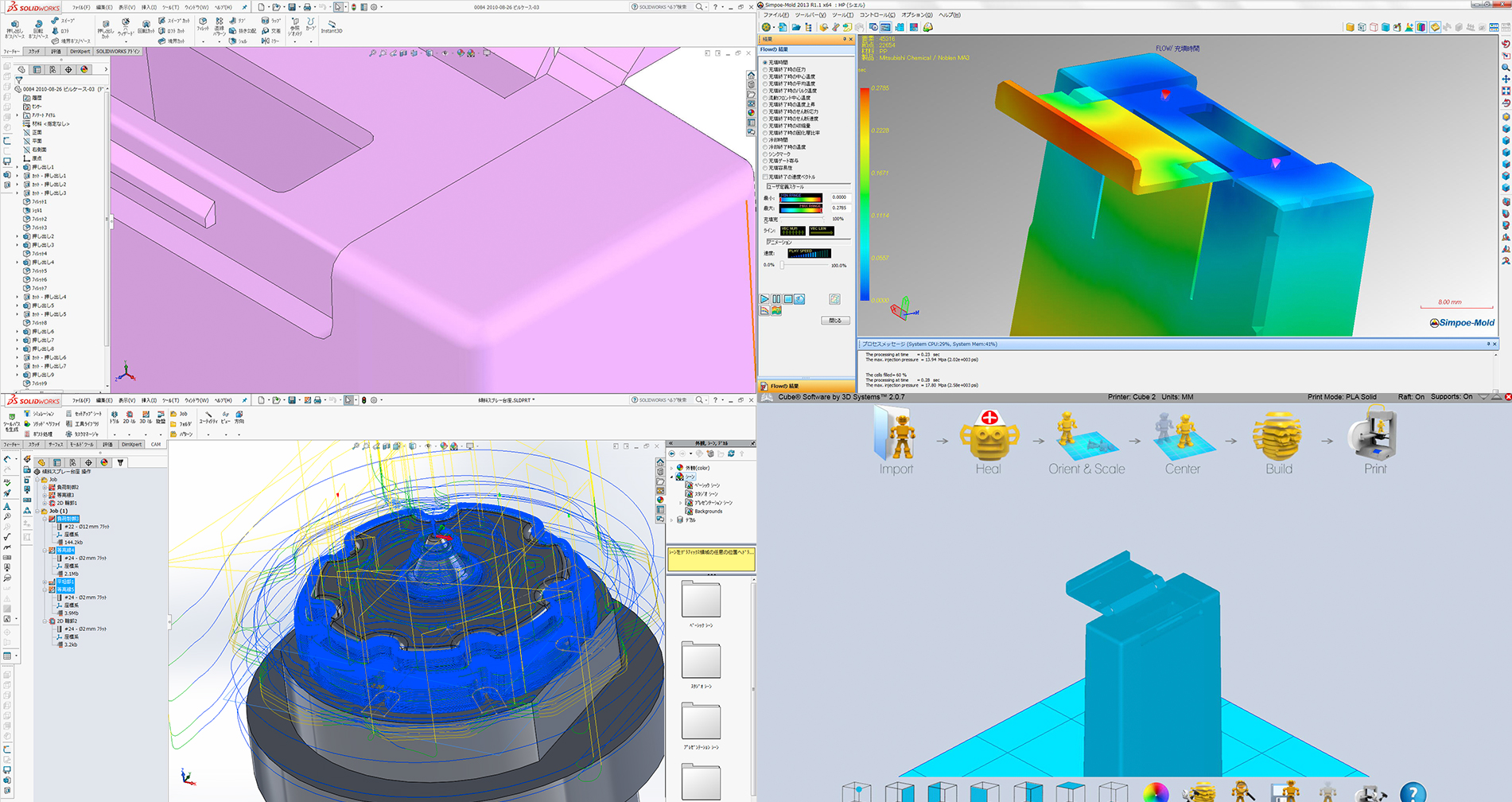Adjust the 充填完 fill percentage slider
This screenshot has width=1512, height=802.
tap(802, 219)
